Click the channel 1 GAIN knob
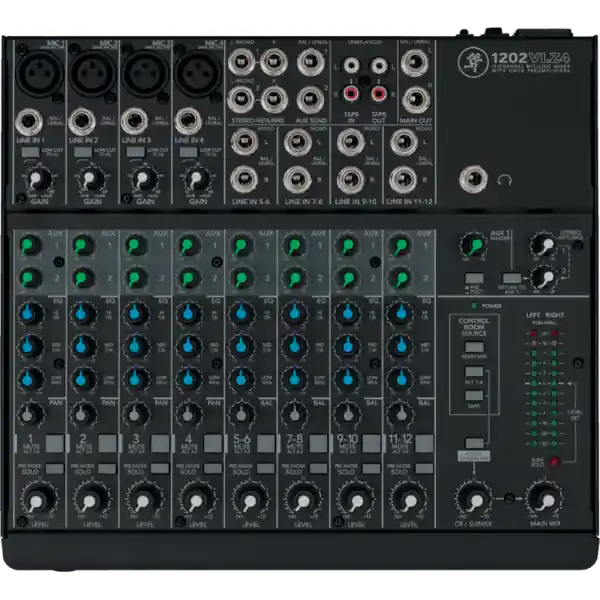600x600 pixels. coord(37,179)
